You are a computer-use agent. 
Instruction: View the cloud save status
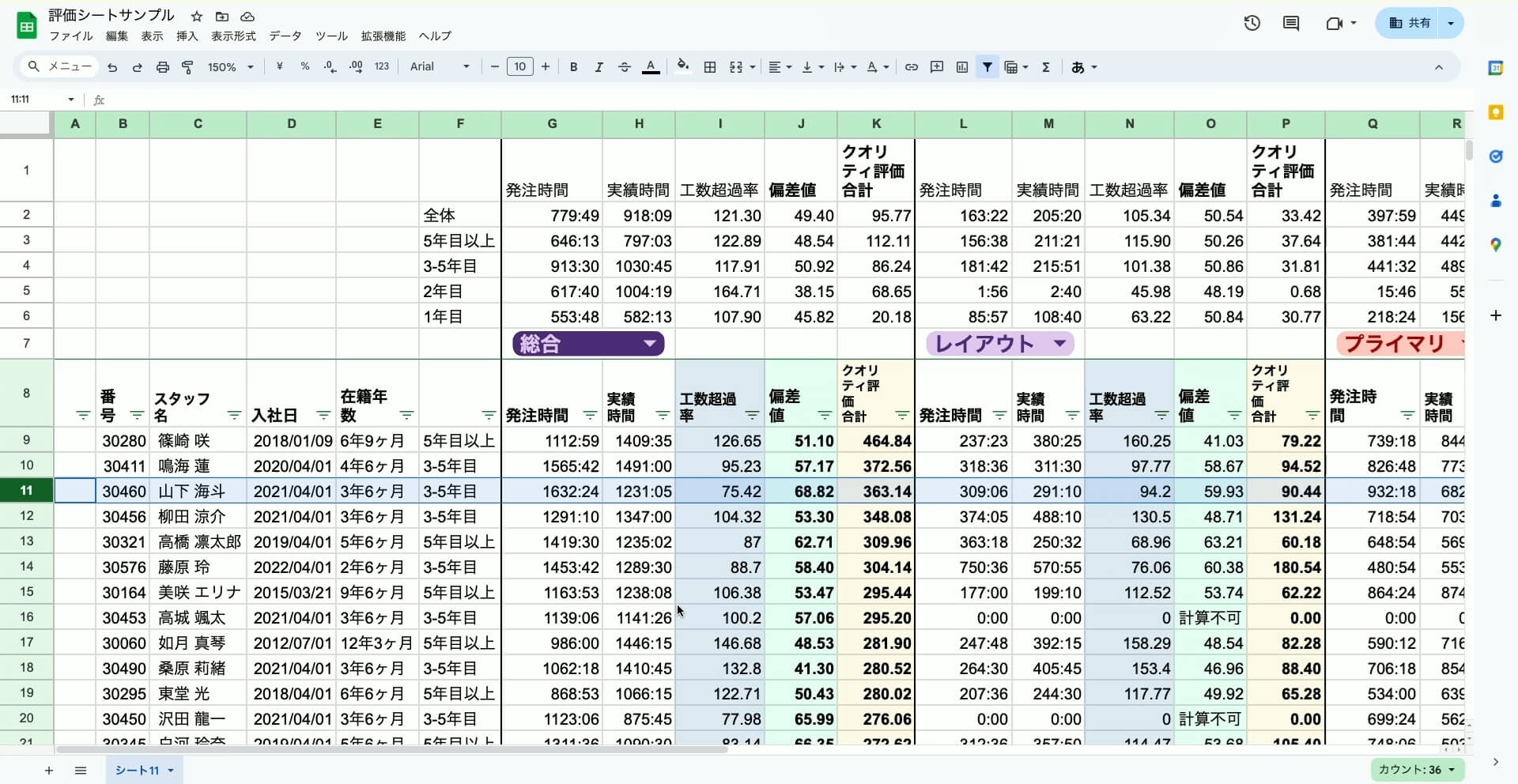(x=247, y=17)
